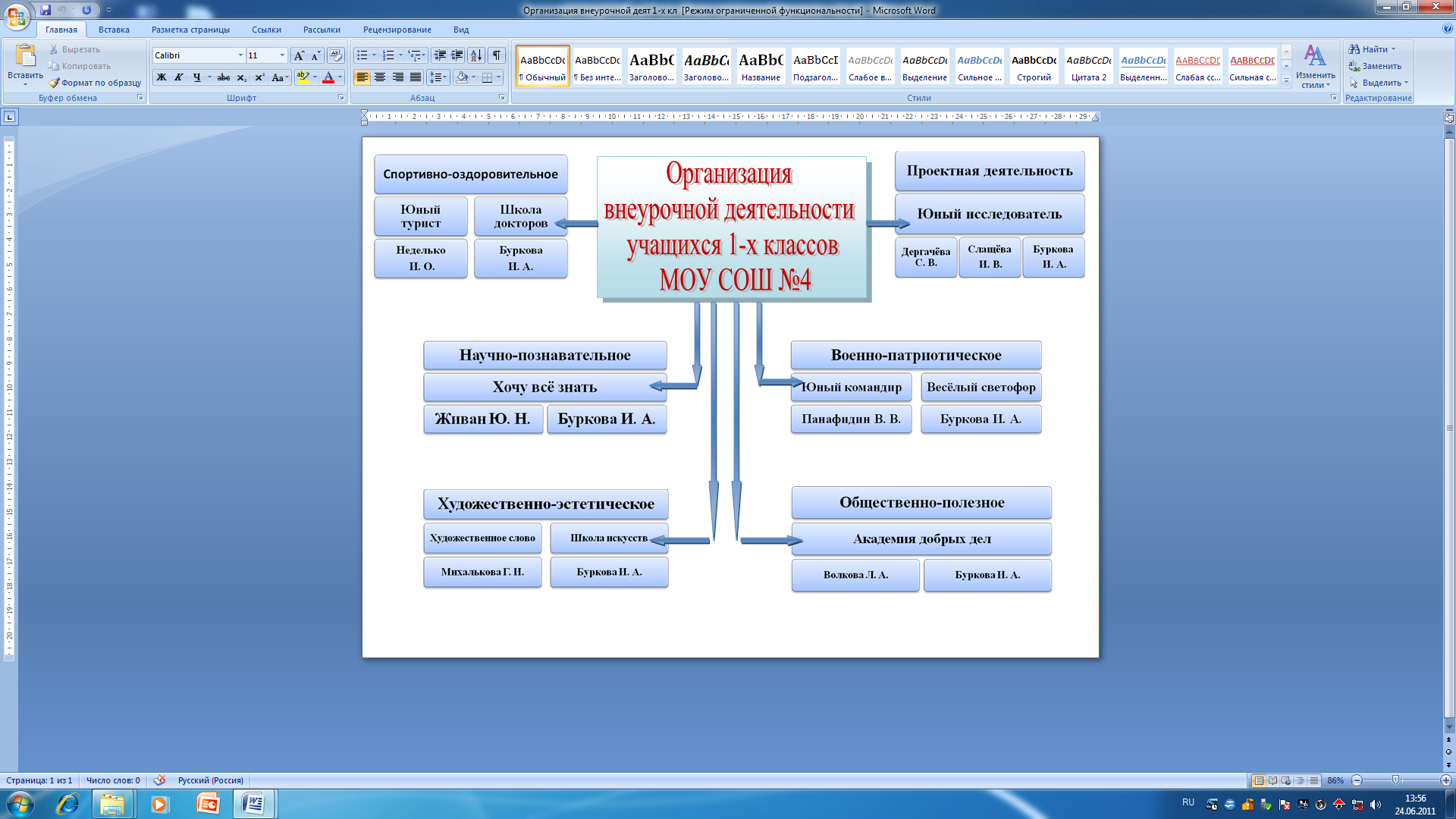1456x819 pixels.
Task: Click the superscript (x²) icon
Action: tap(259, 77)
